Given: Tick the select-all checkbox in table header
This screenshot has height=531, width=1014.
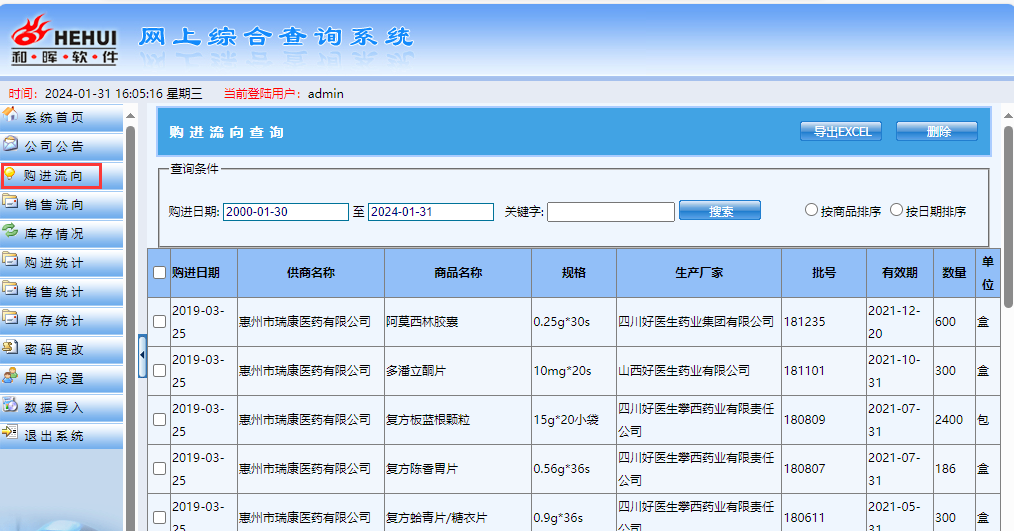Looking at the screenshot, I should [159, 272].
